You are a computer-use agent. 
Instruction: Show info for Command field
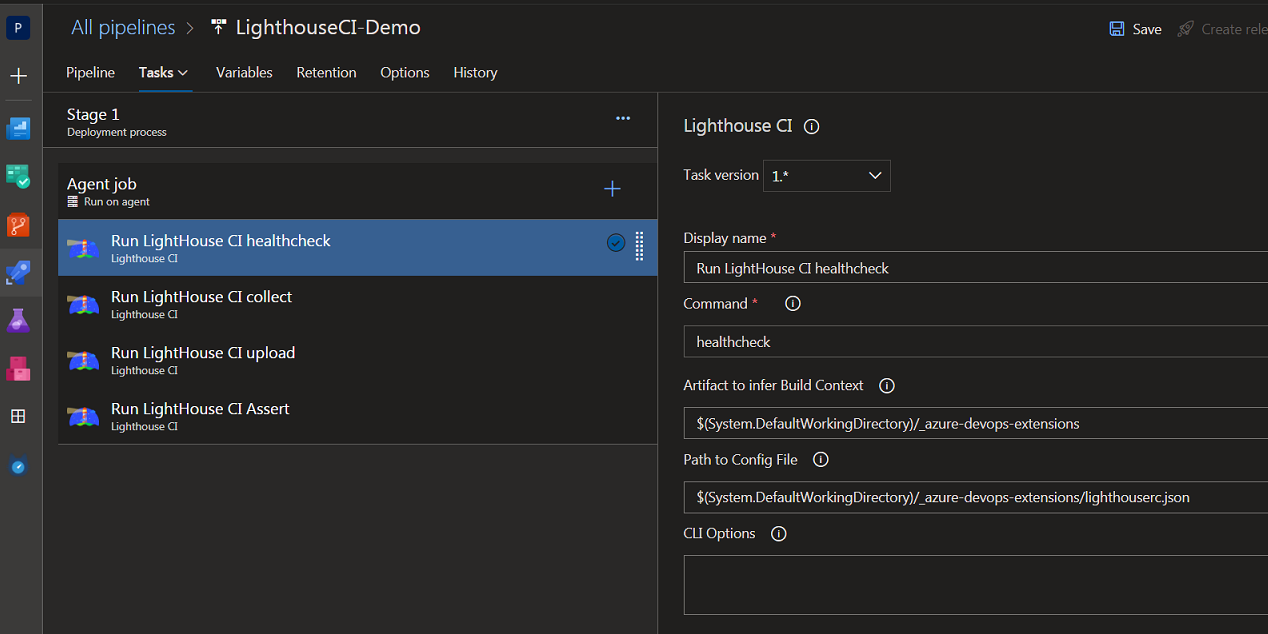(793, 304)
